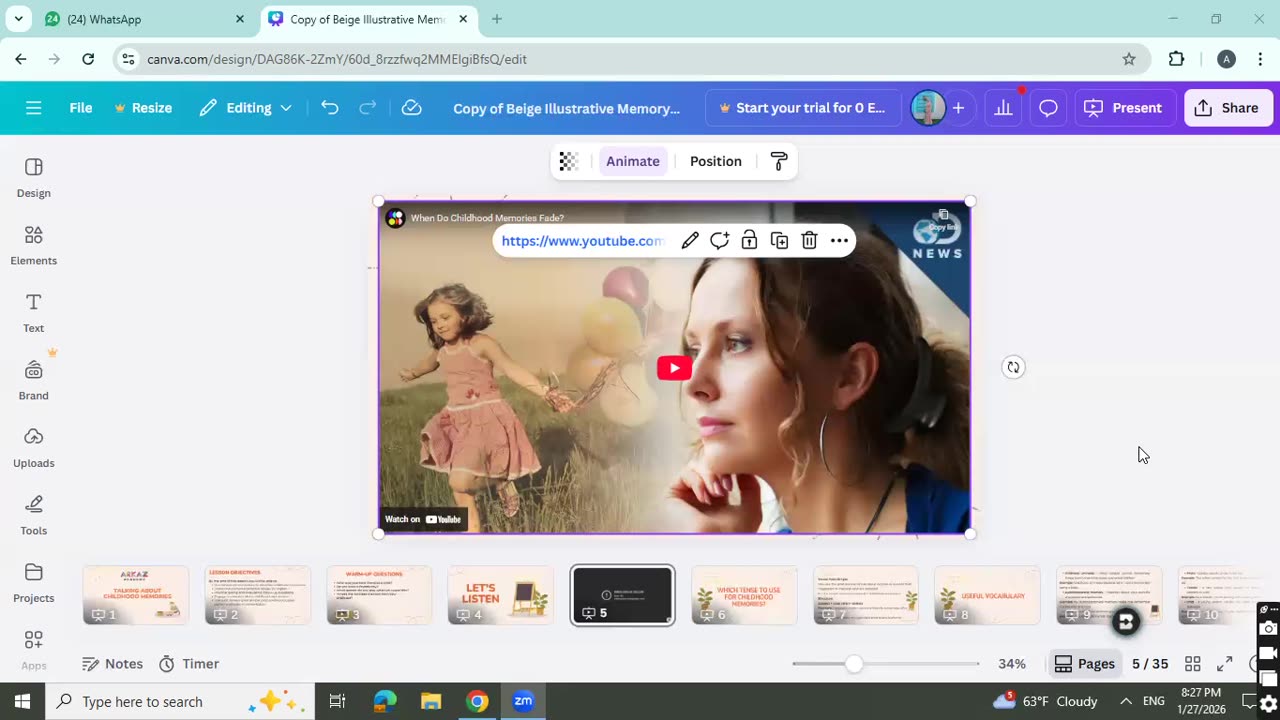Open a new browser tab
Image resolution: width=1280 pixels, height=720 pixels.
497,19
